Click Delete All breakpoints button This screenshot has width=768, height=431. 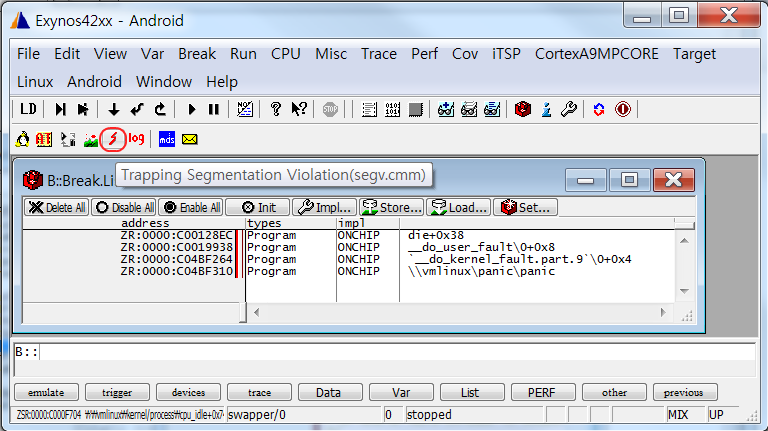click(56, 208)
